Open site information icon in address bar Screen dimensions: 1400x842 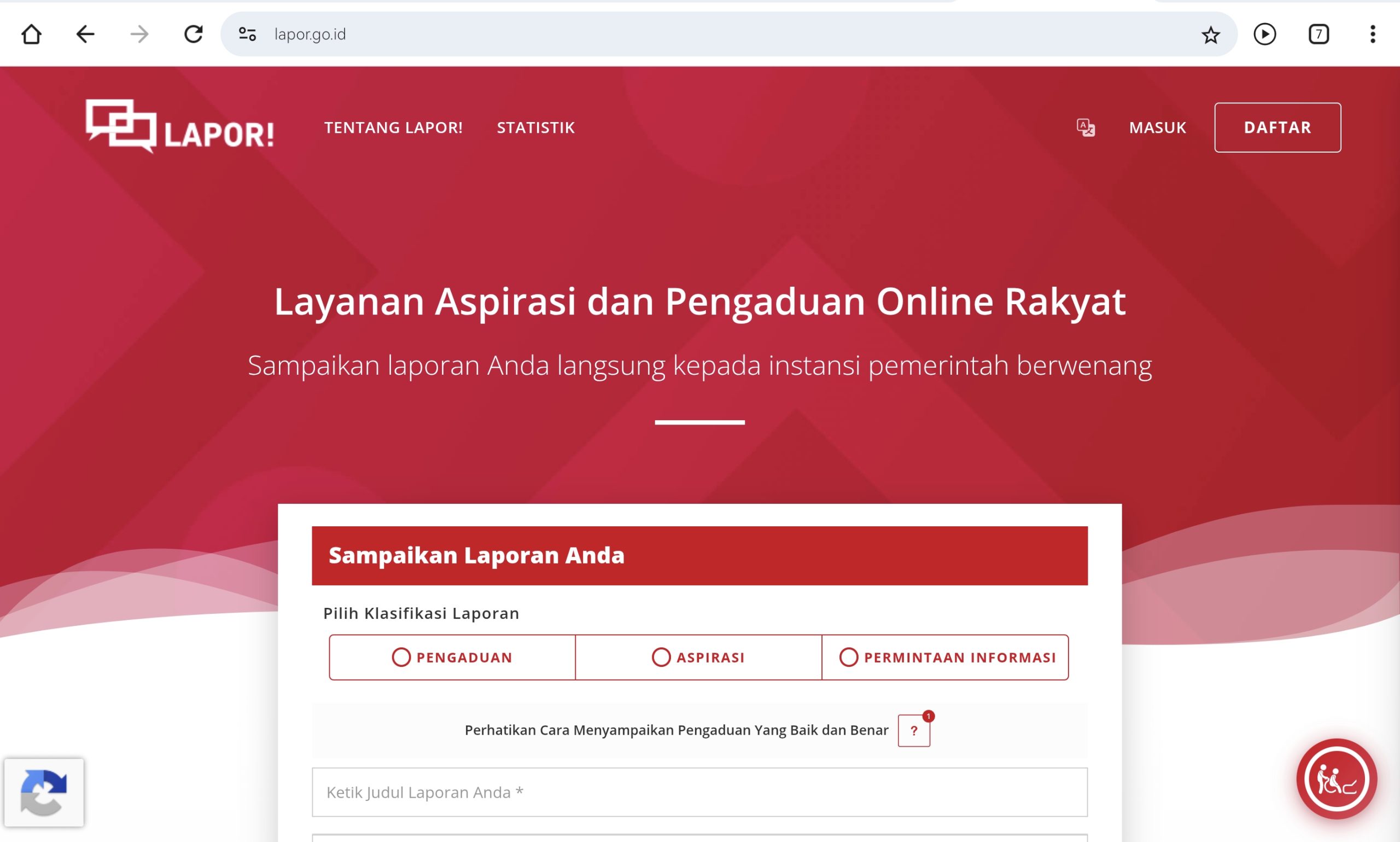click(247, 34)
